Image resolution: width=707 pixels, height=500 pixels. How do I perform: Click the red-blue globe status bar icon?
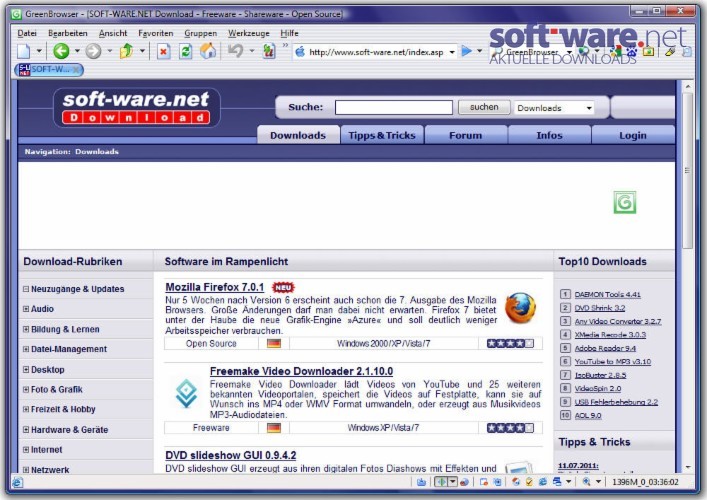[464, 482]
